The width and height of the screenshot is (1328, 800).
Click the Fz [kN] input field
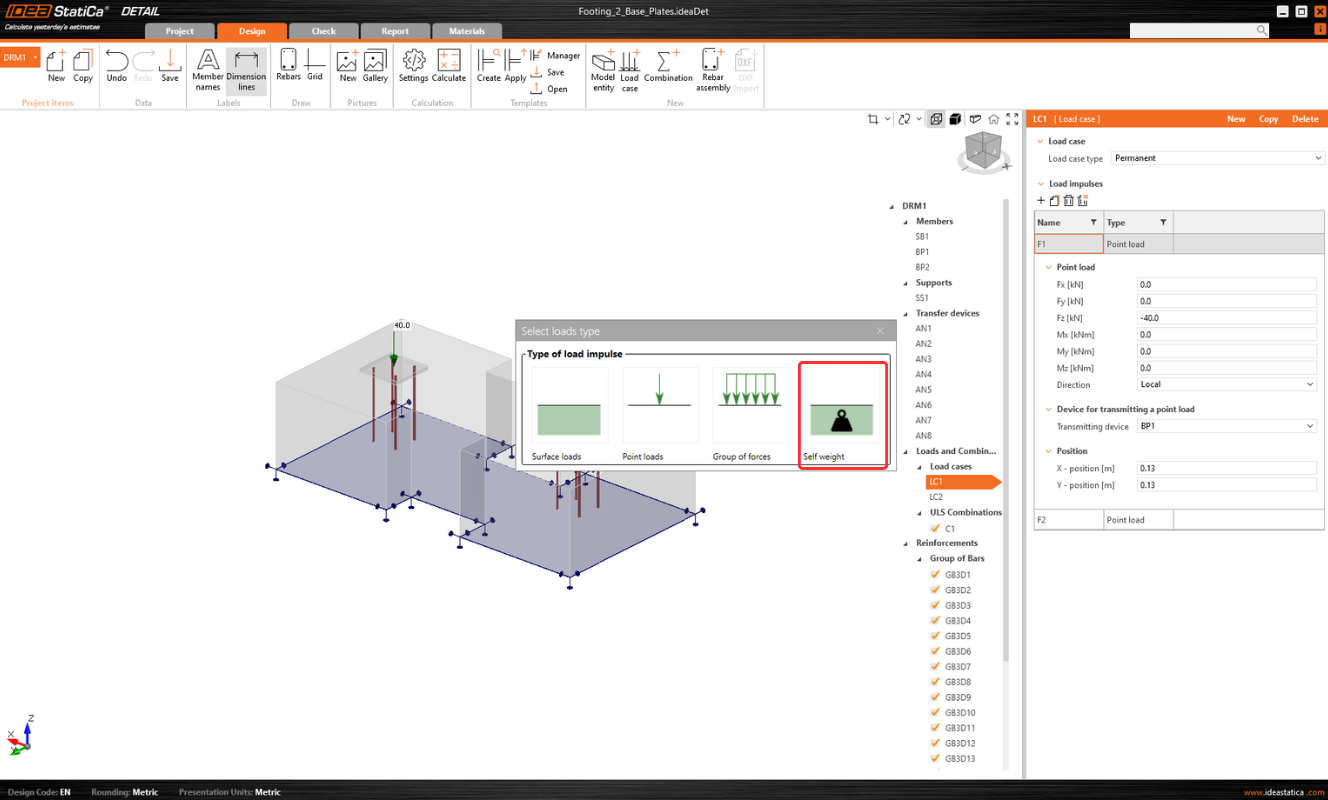[1226, 318]
